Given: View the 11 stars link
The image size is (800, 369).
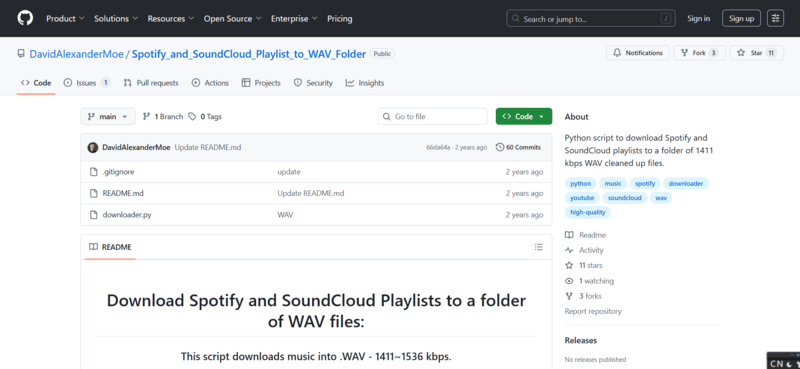Looking at the screenshot, I should click(584, 265).
